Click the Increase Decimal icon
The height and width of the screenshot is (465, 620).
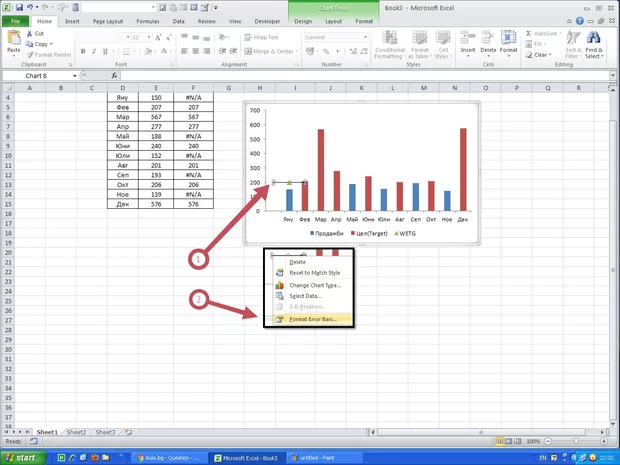point(353,51)
